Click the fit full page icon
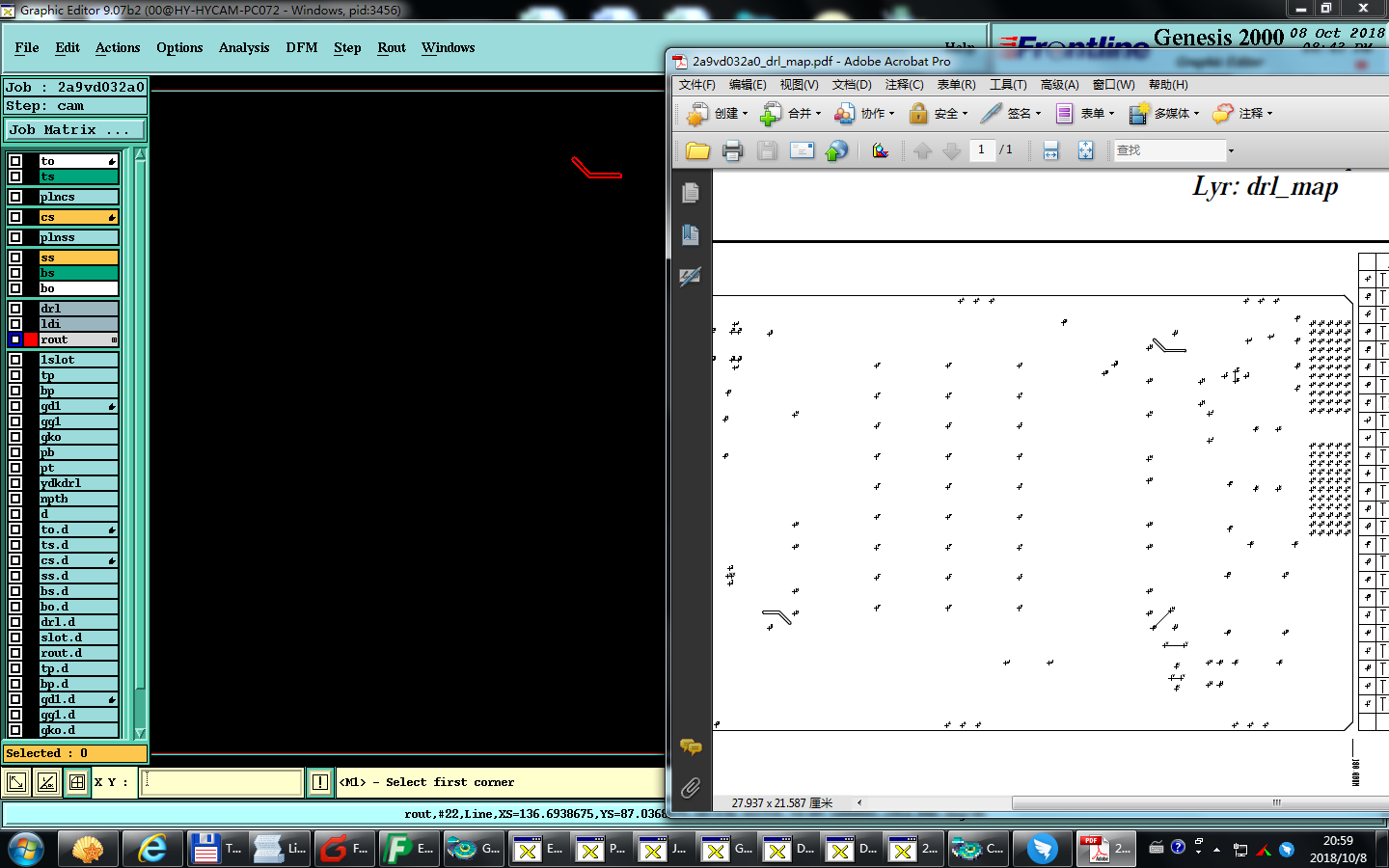 (1085, 150)
